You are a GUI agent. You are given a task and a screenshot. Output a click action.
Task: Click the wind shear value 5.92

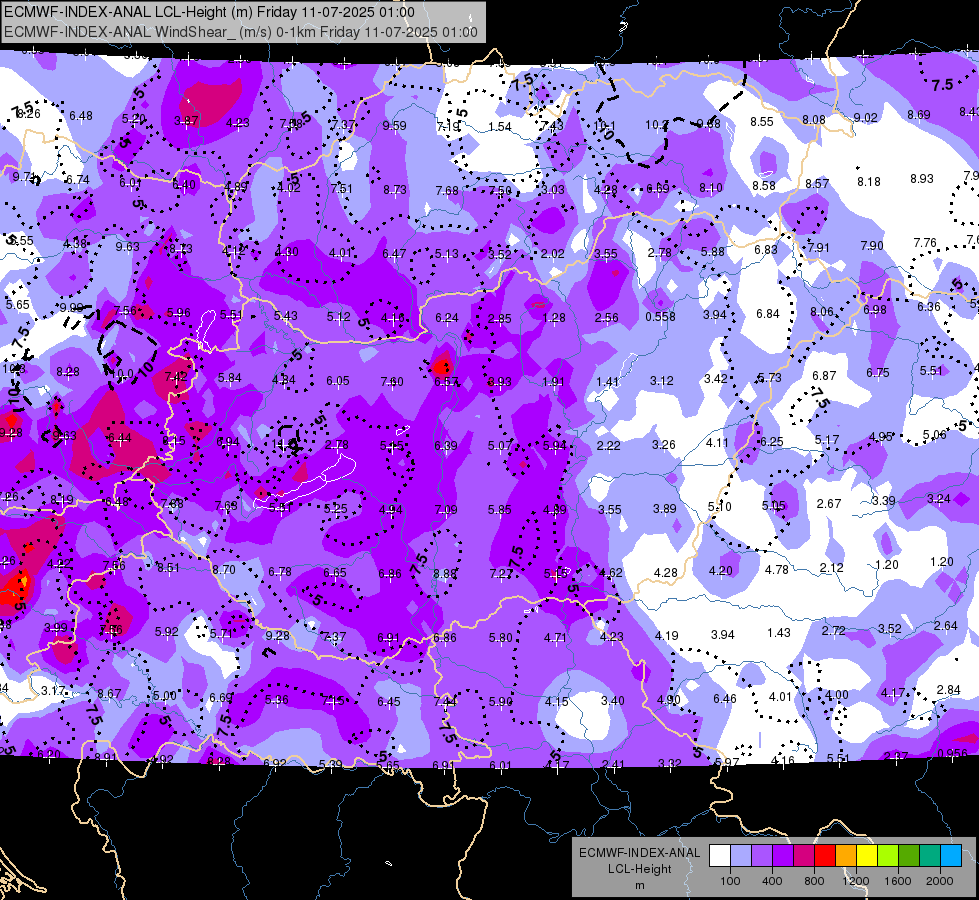pos(167,631)
